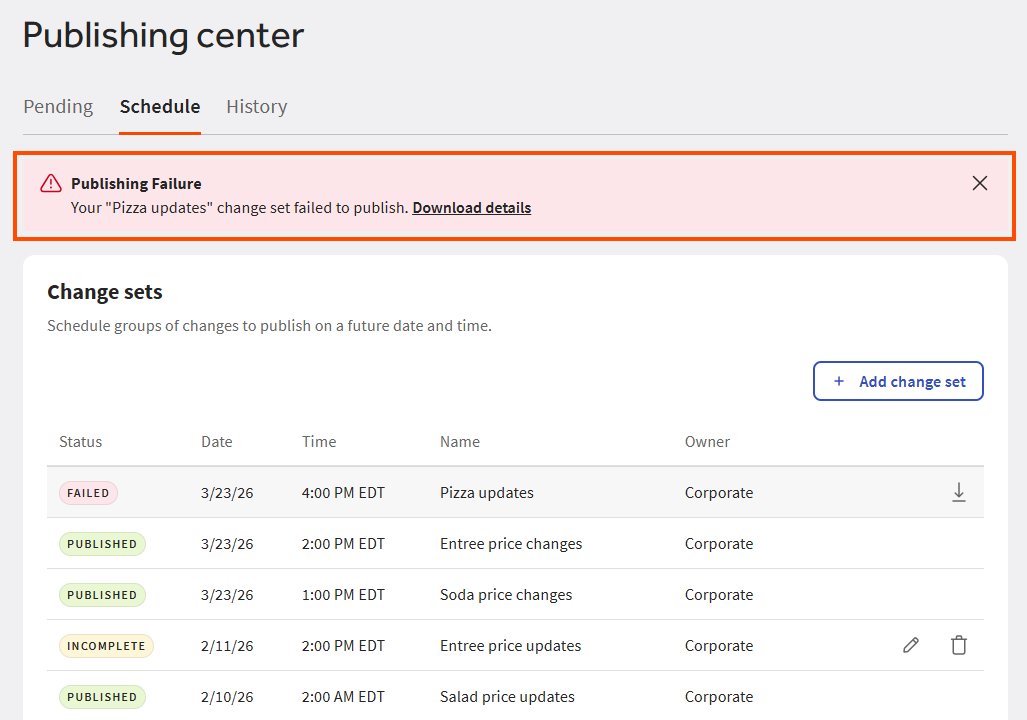Click the Status column header
Viewport: 1027px width, 720px height.
(80, 441)
